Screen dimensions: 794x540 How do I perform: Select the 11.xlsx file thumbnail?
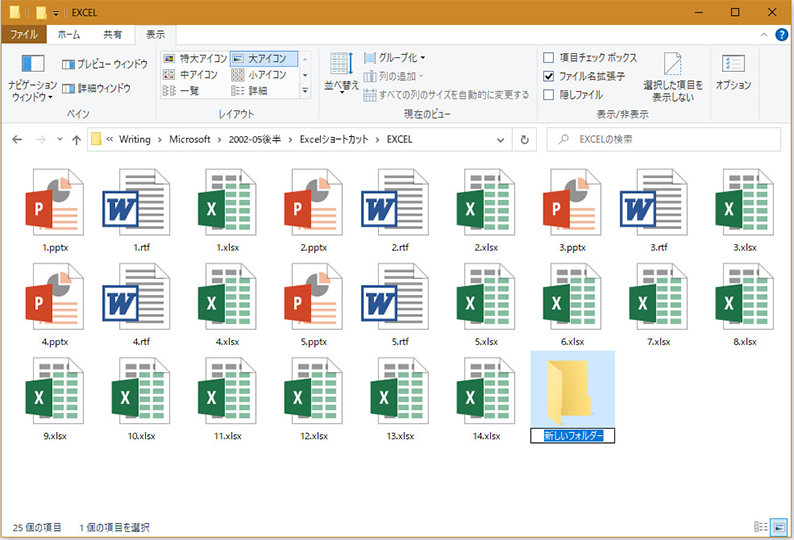point(227,391)
